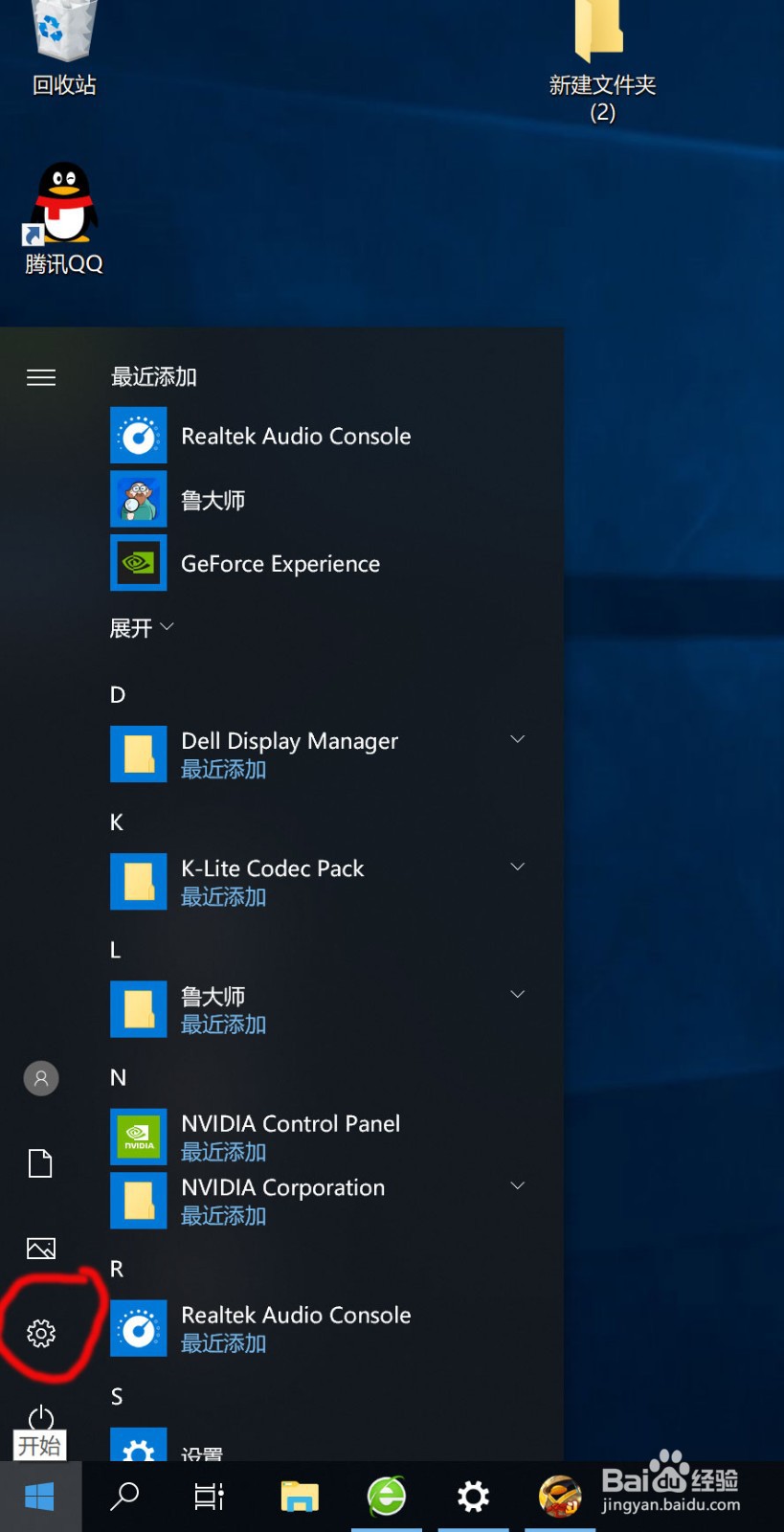This screenshot has width=784, height=1532.
Task: Open the 腾讯QQ desktop shortcut
Action: click(63, 219)
